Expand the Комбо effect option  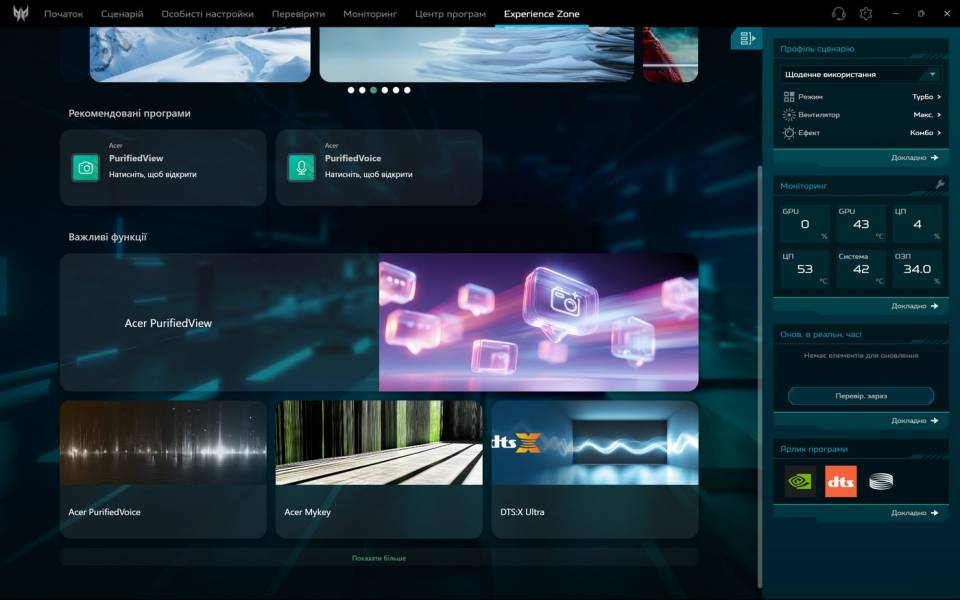point(925,132)
